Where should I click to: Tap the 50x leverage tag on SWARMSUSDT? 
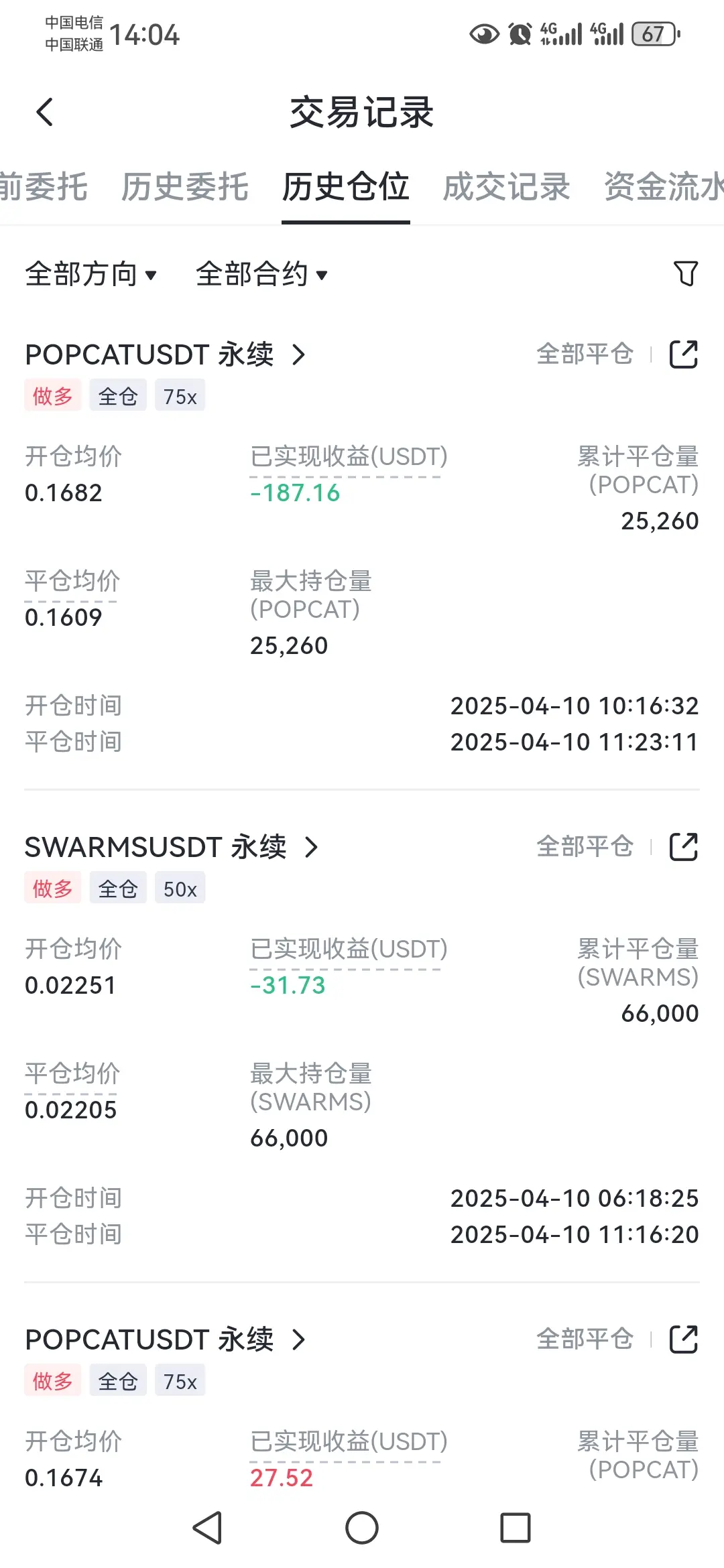[x=180, y=889]
